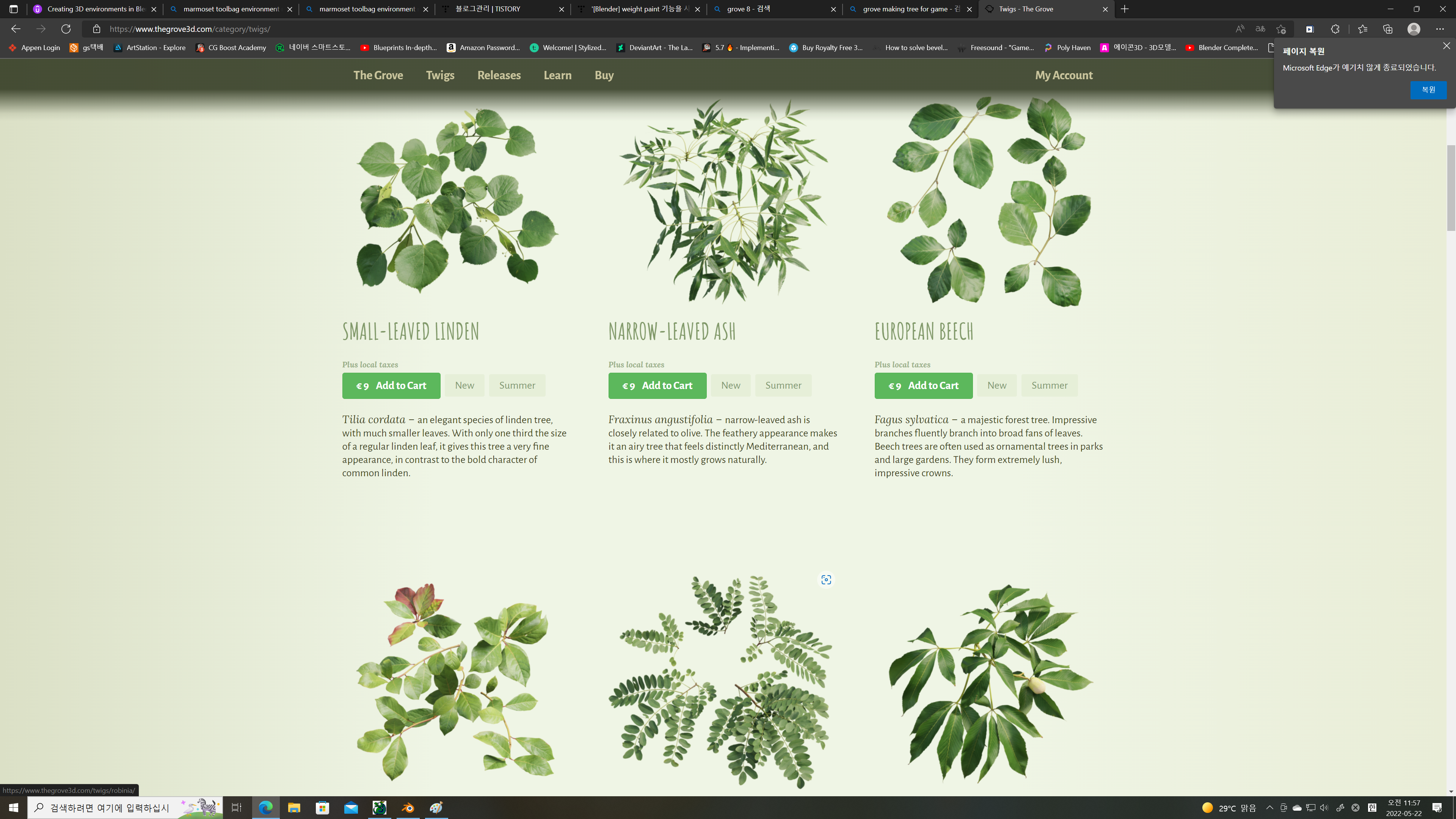Click the visual search icon over Robinia image
This screenshot has height=819, width=1456.
[x=826, y=579]
